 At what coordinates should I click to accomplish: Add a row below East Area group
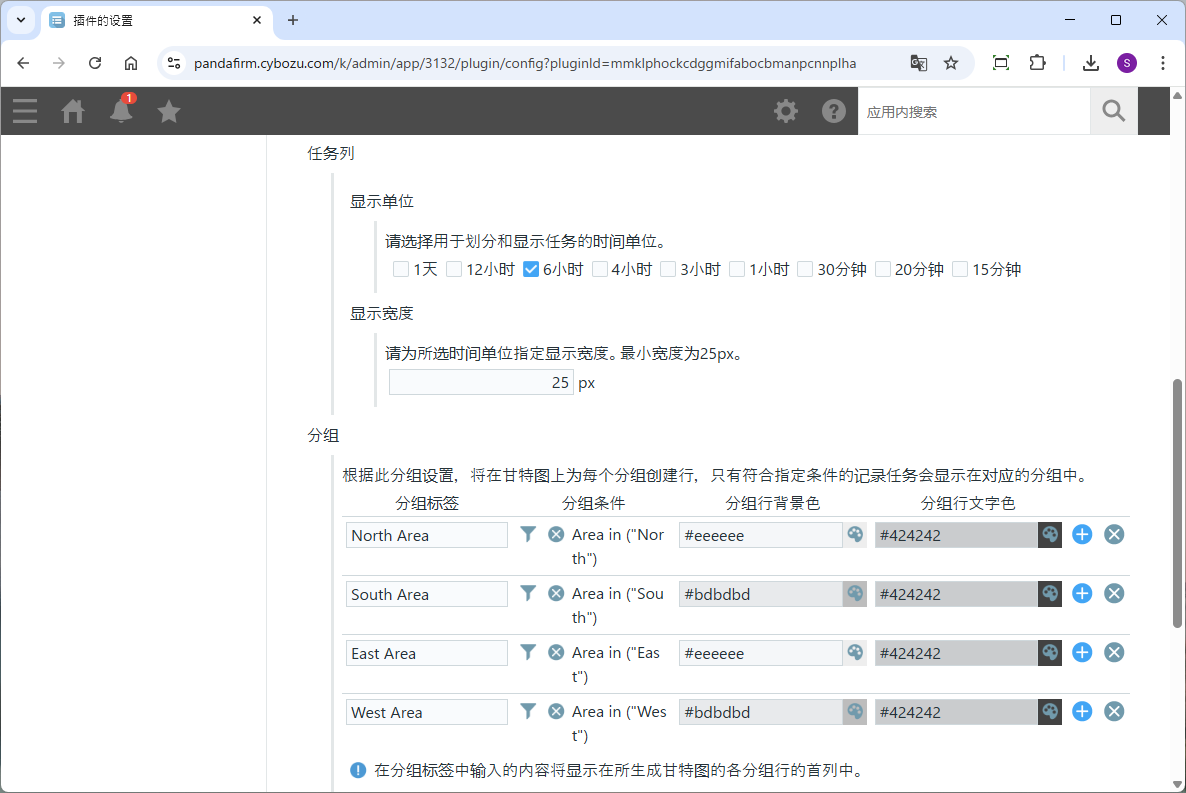coord(1082,653)
